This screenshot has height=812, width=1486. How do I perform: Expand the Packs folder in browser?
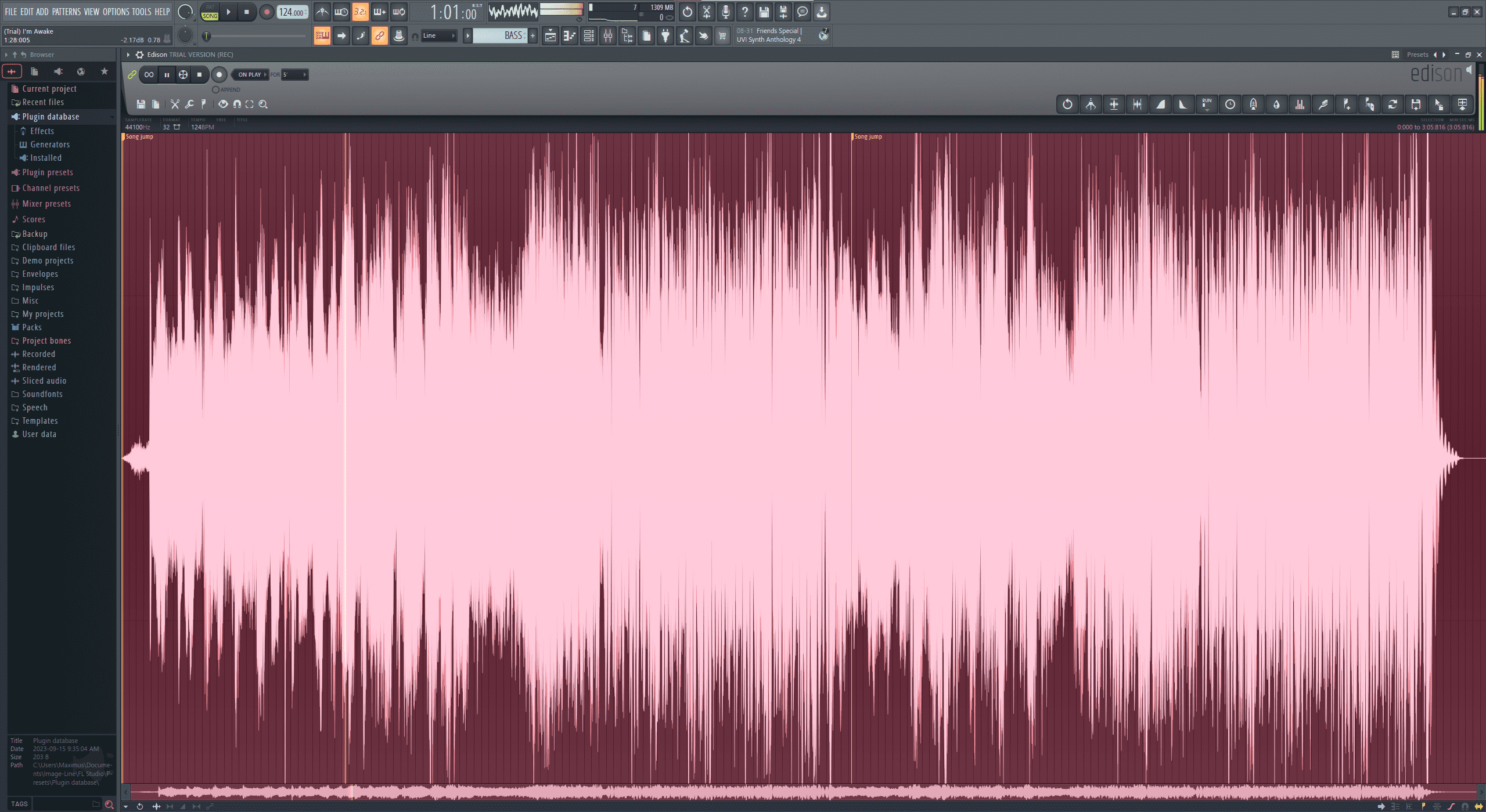[31, 327]
